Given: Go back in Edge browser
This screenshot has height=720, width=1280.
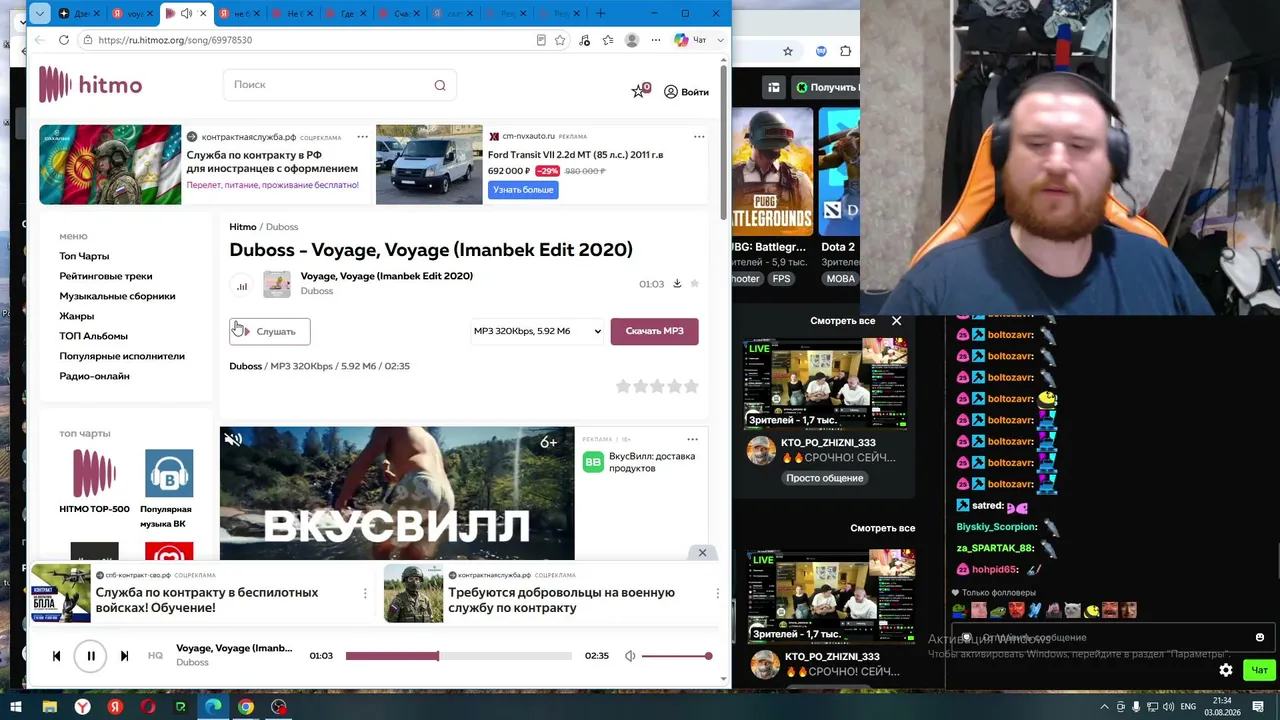Looking at the screenshot, I should pyautogui.click(x=39, y=40).
